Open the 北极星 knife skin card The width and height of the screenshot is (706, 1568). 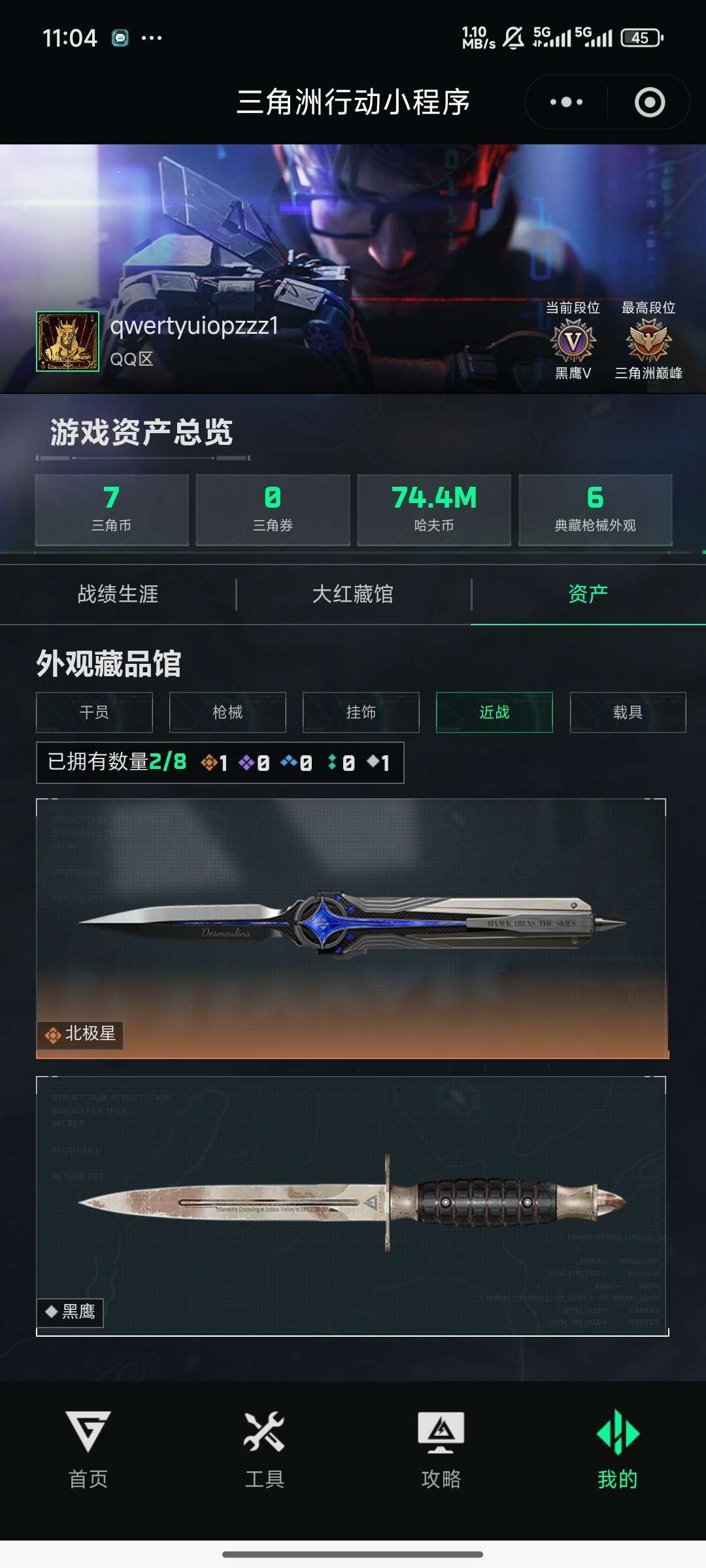tap(352, 928)
